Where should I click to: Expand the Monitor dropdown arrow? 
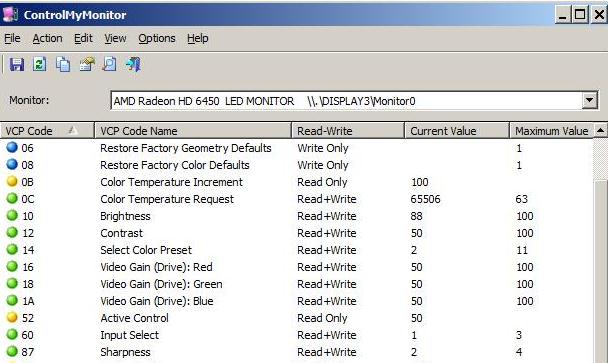589,100
